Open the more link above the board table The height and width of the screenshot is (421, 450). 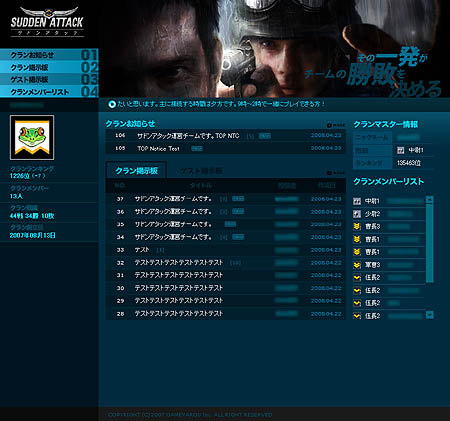[x=336, y=173]
